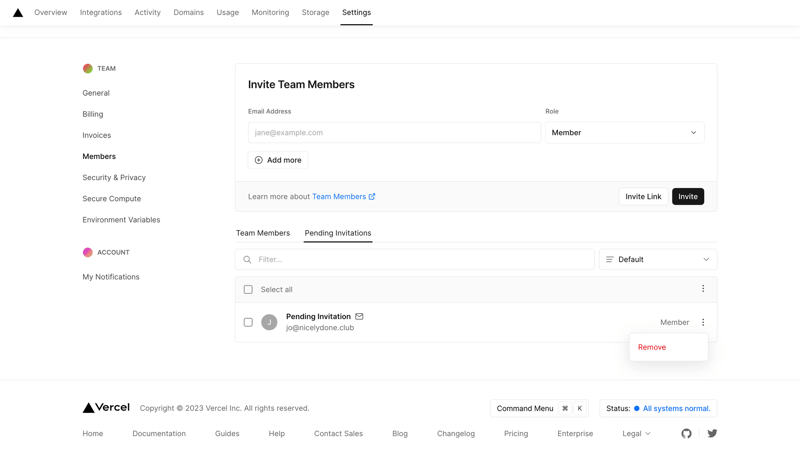Open the Changelog footer link
This screenshot has width=800, height=459.
456,434
